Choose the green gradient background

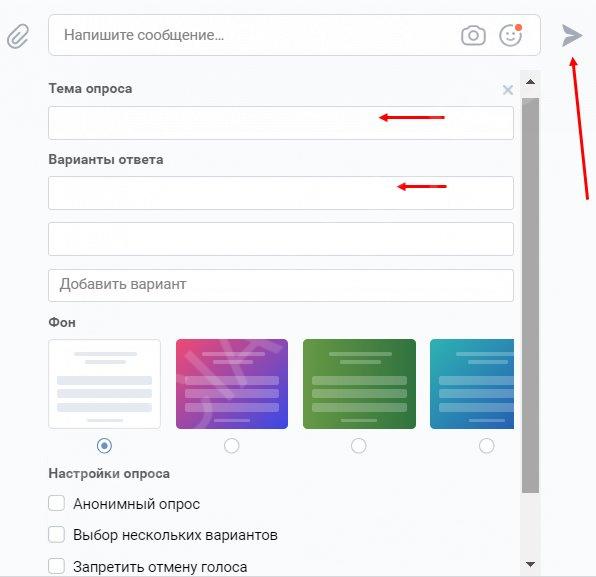point(359,384)
